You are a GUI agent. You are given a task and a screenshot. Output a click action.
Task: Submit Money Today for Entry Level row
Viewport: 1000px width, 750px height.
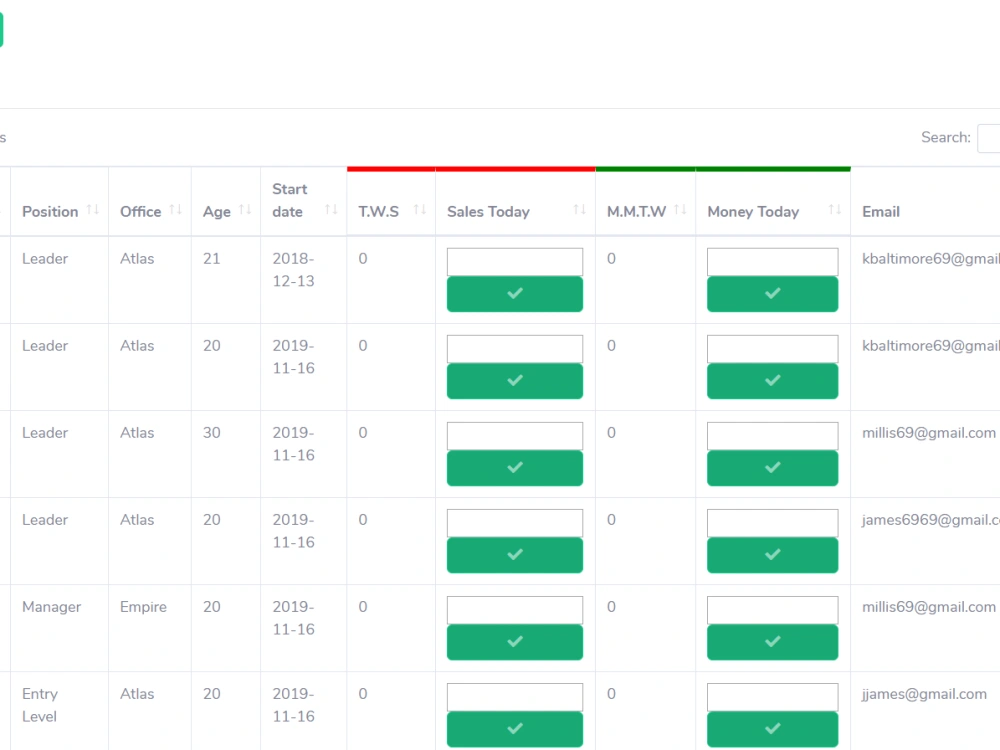(772, 729)
